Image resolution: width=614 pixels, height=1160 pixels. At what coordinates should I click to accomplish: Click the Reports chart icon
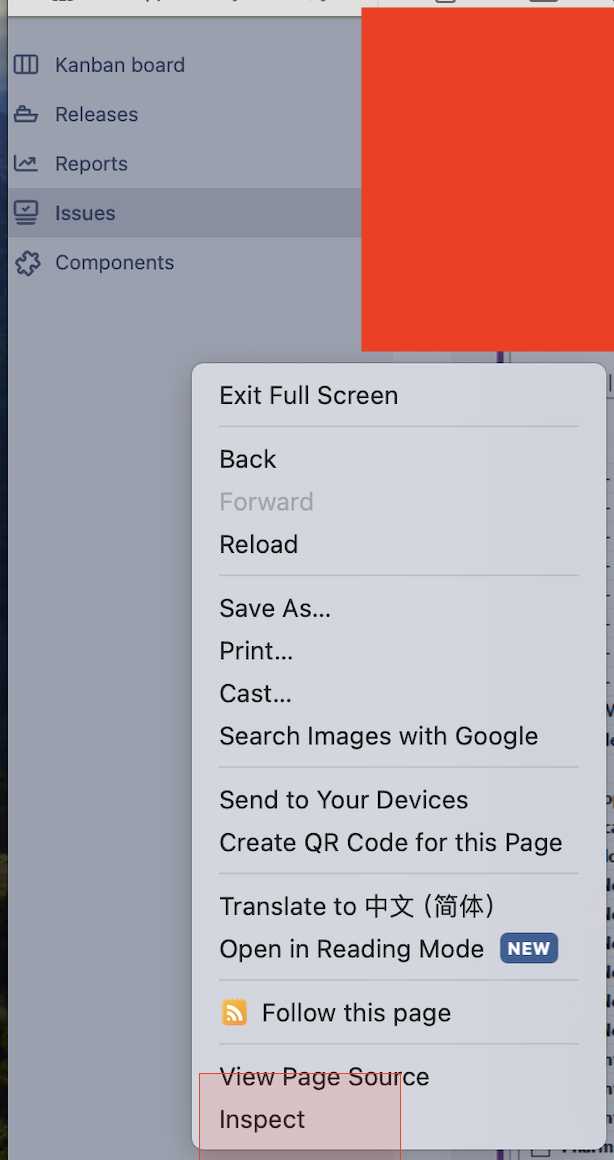[26, 163]
